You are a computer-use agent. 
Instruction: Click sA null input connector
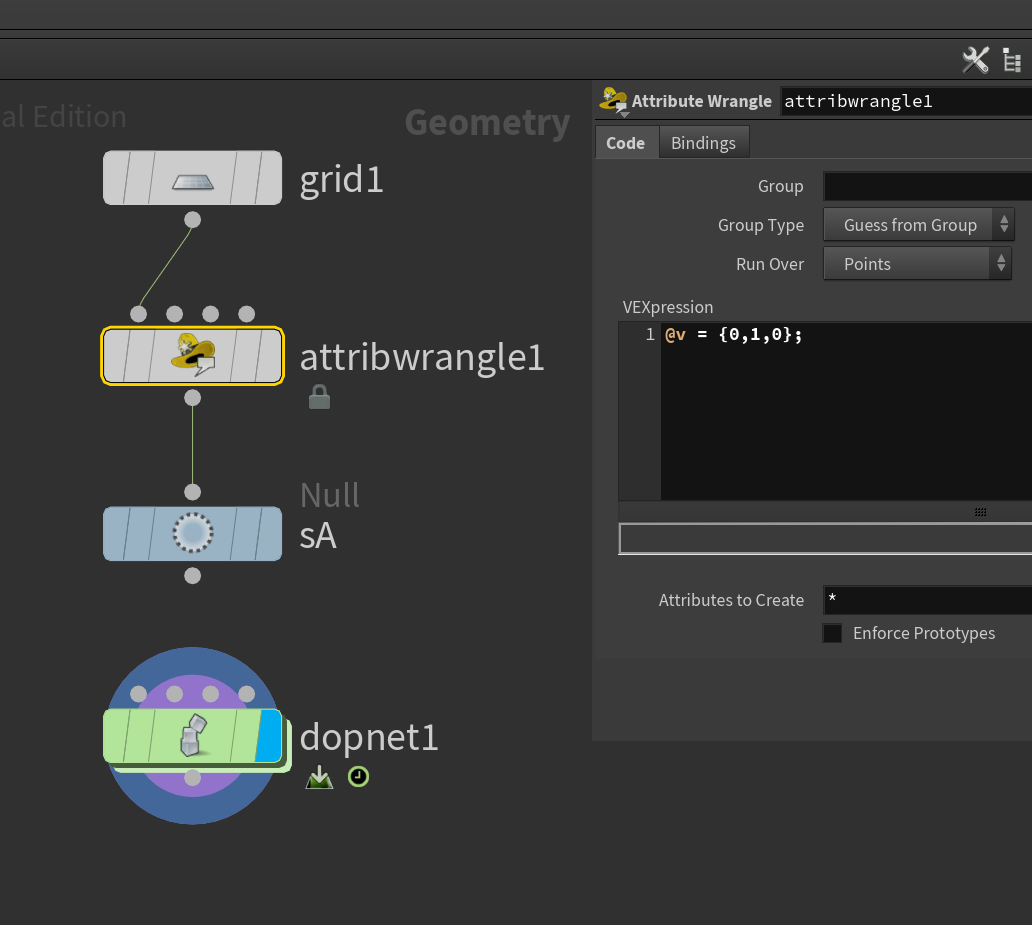192,492
